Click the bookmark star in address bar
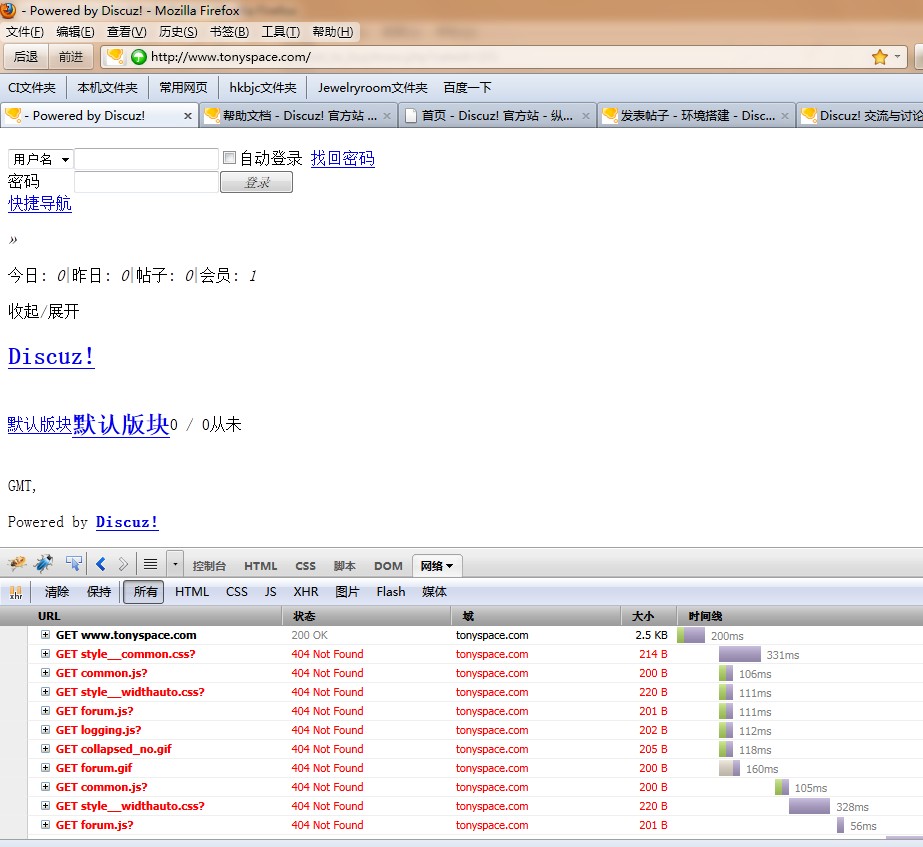Viewport: 923px width, 847px height. tap(880, 57)
